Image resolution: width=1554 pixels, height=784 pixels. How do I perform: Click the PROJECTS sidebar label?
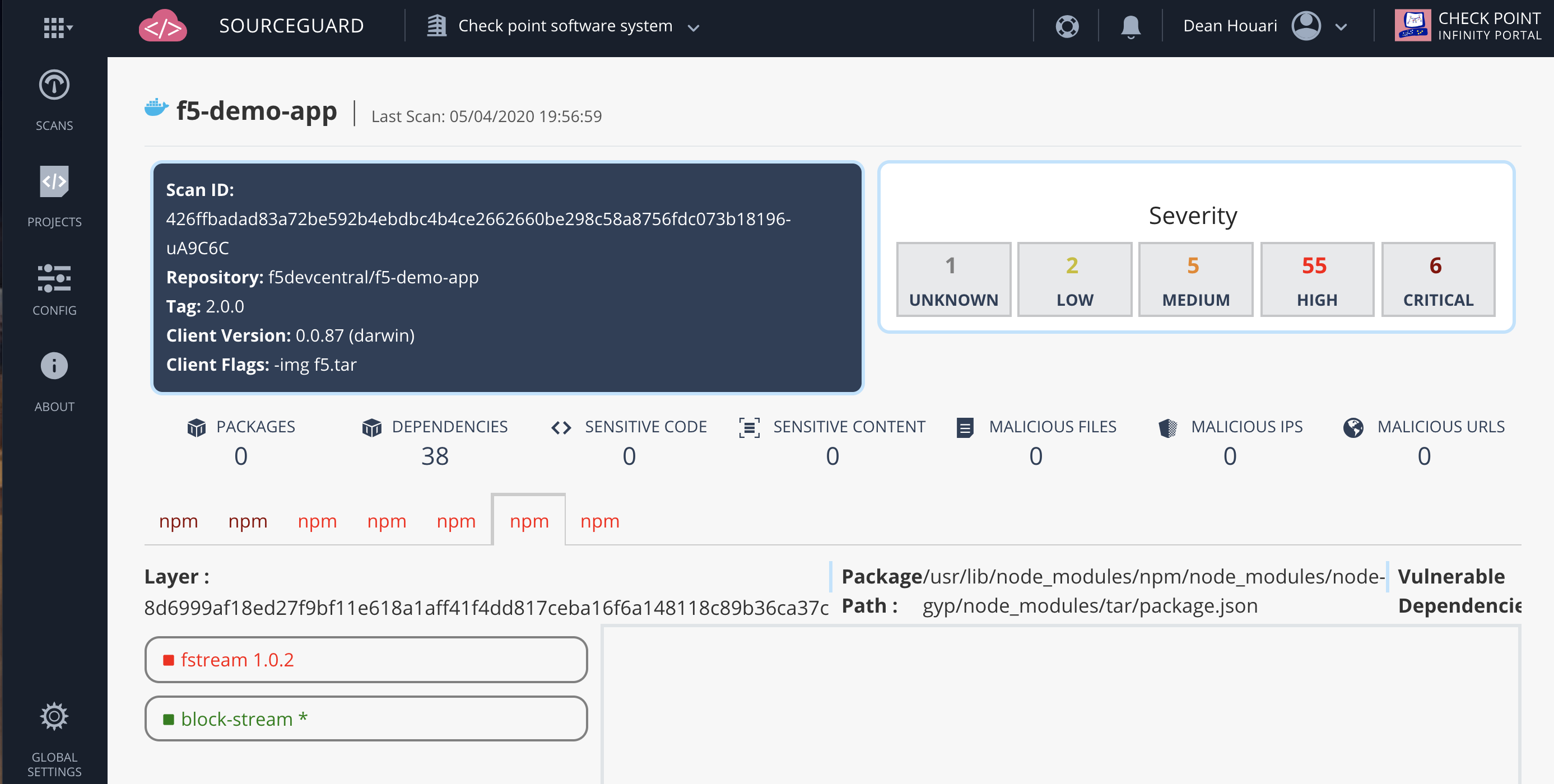coord(54,222)
